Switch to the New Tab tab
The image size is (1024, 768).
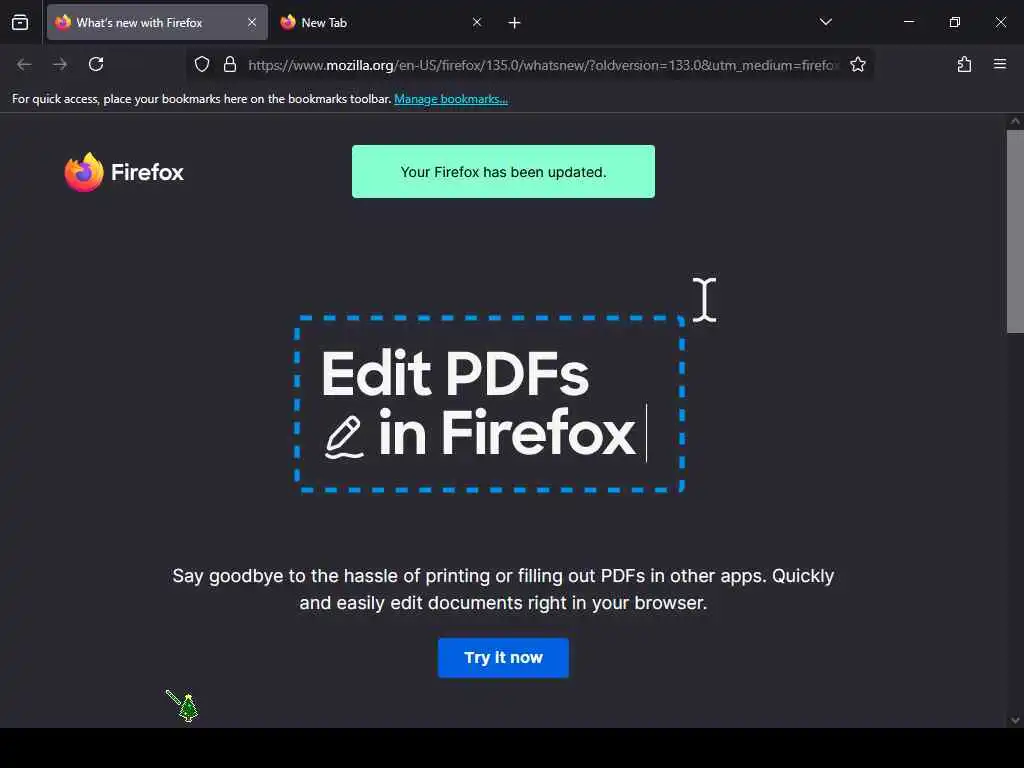(x=381, y=23)
